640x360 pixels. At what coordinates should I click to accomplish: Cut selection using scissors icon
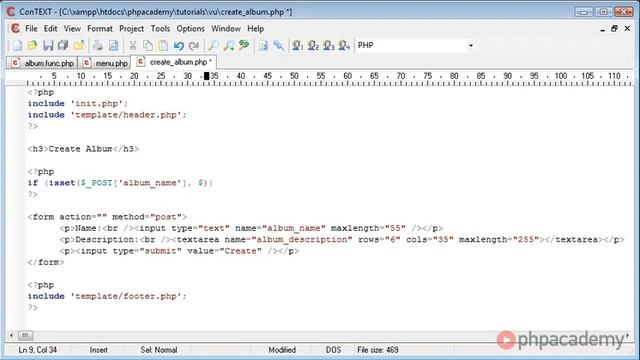[x=133, y=45]
